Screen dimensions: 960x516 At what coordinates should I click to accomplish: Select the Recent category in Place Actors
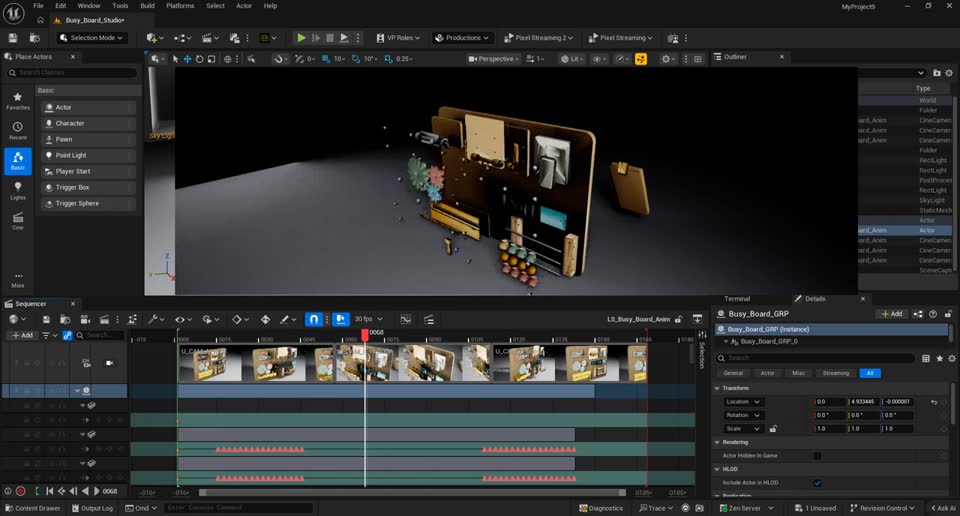18,131
